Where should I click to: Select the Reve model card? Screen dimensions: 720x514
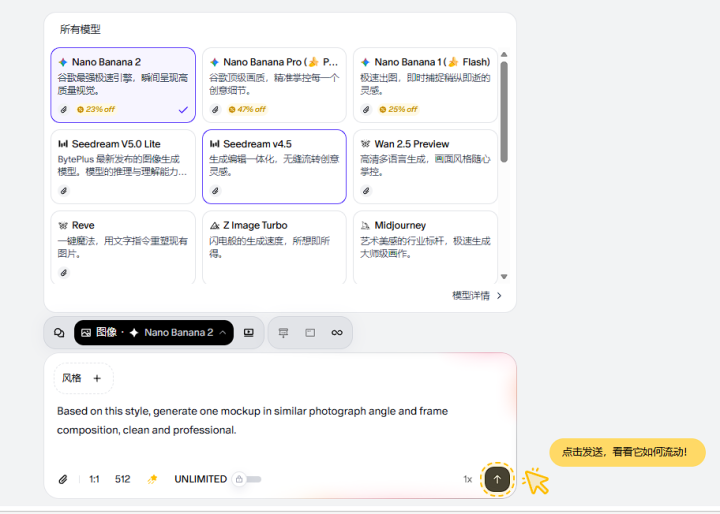(123, 247)
